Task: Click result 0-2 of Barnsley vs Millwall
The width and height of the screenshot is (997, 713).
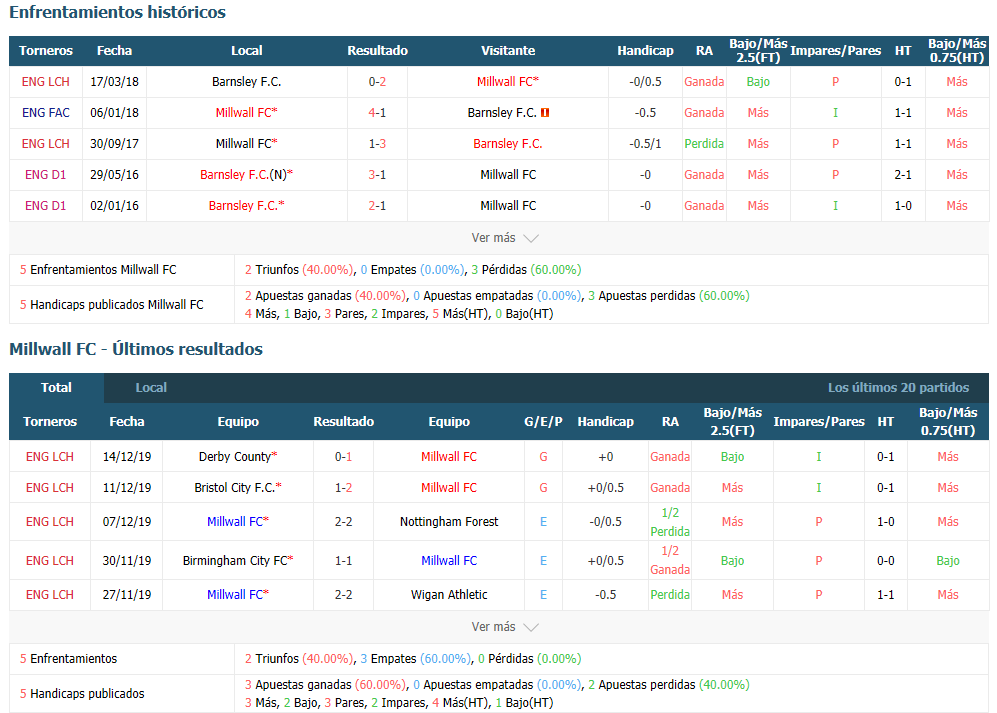Action: [x=377, y=81]
